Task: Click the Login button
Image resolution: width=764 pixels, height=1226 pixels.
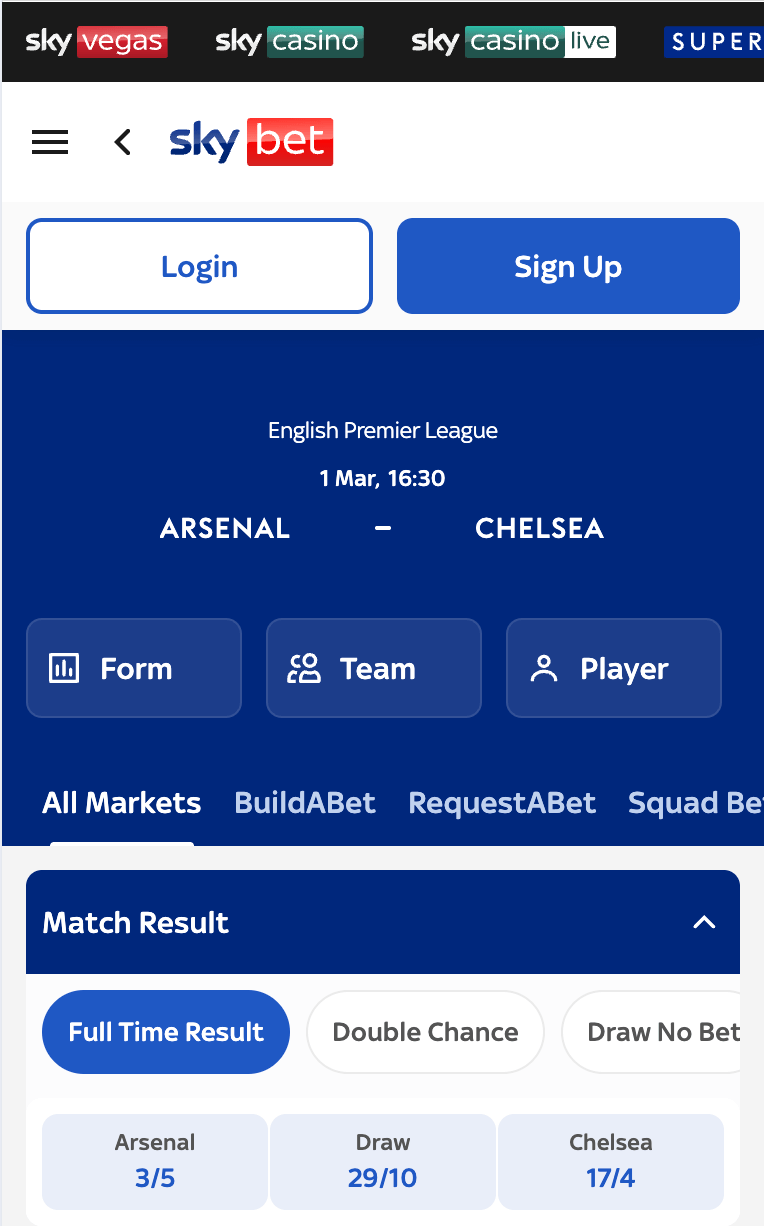Action: coord(200,266)
